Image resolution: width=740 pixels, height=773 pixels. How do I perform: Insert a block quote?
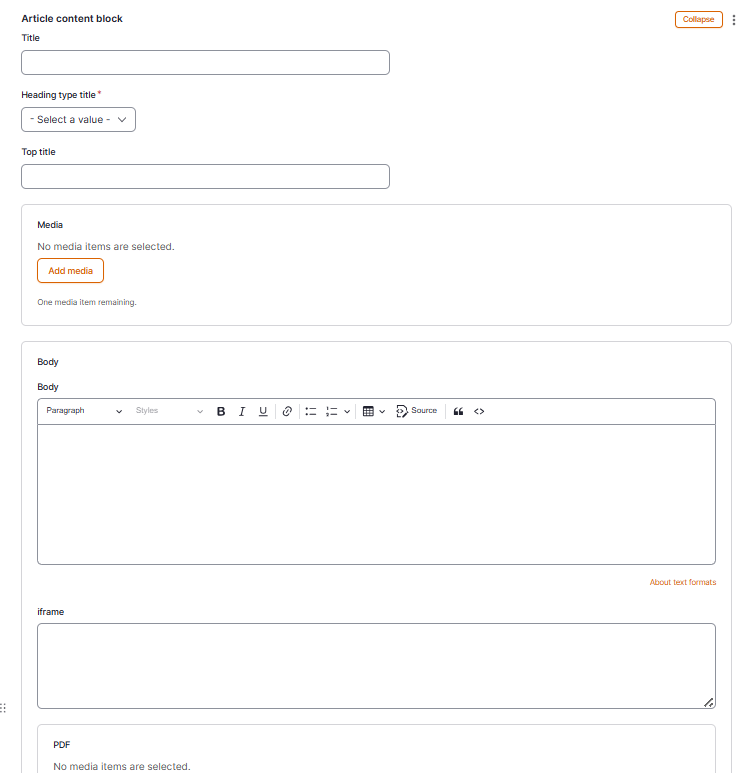(x=459, y=411)
